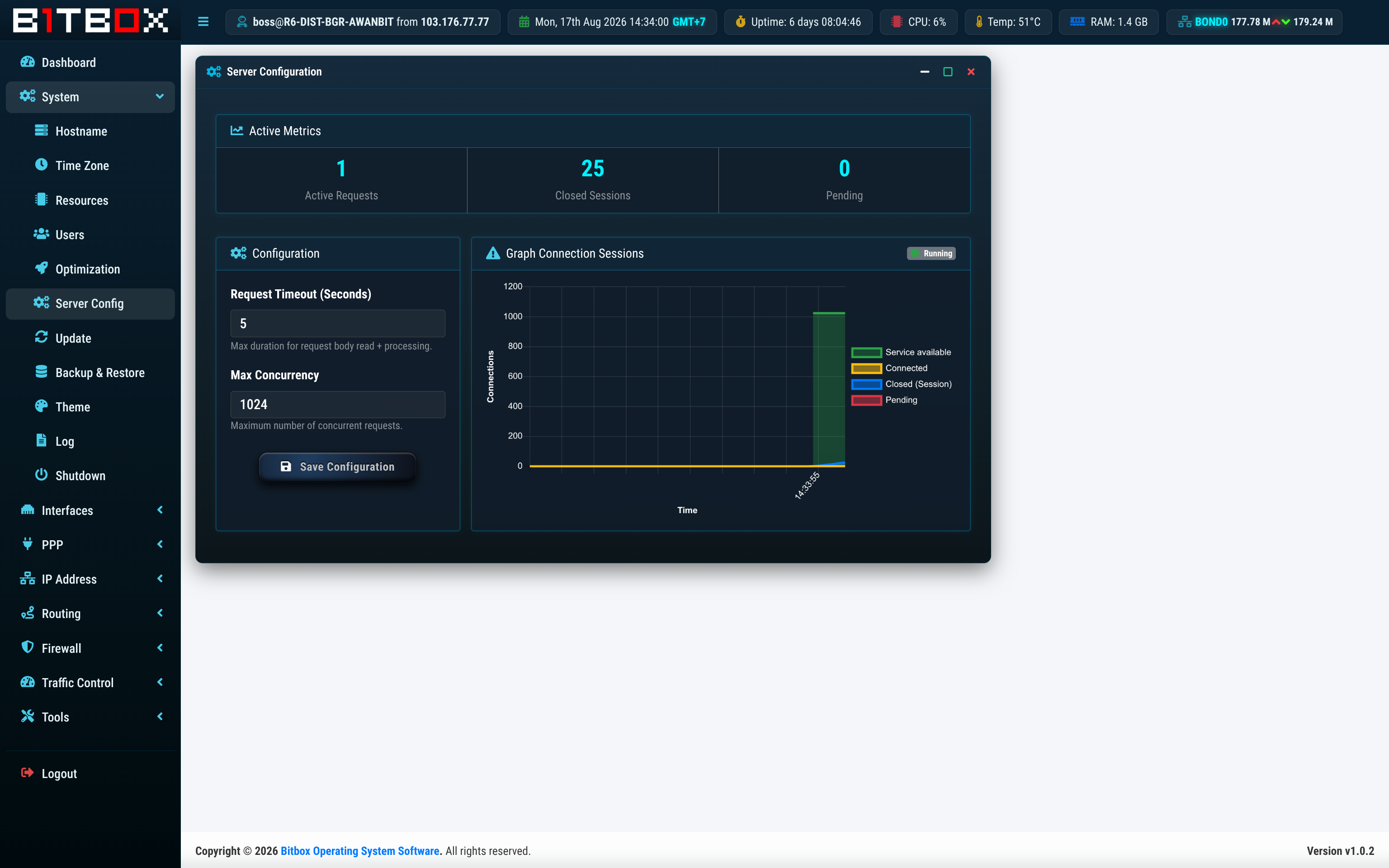Click the Max Concurrency input field

(337, 404)
